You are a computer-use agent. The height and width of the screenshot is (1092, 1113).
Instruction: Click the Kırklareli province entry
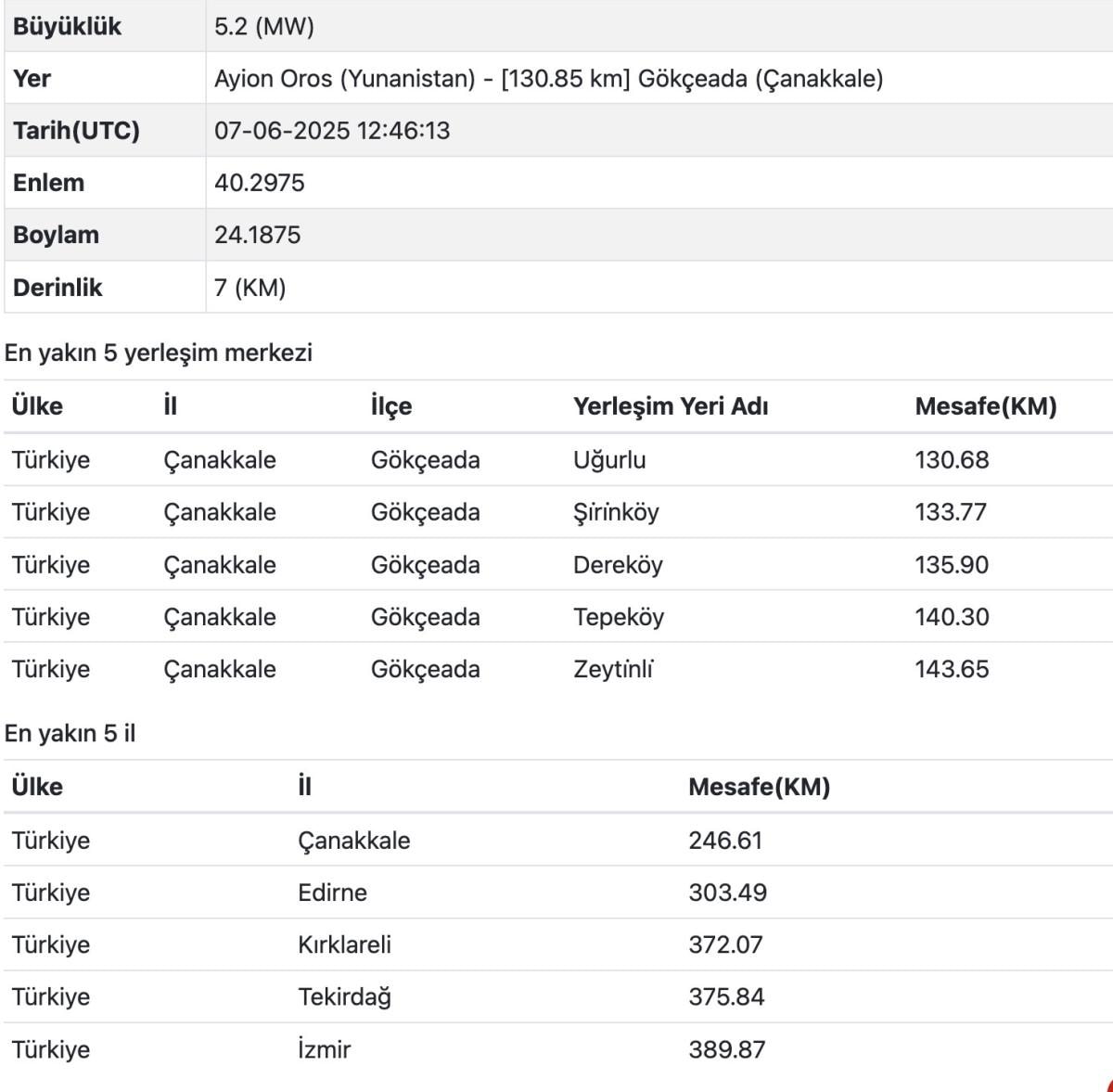coord(344,944)
